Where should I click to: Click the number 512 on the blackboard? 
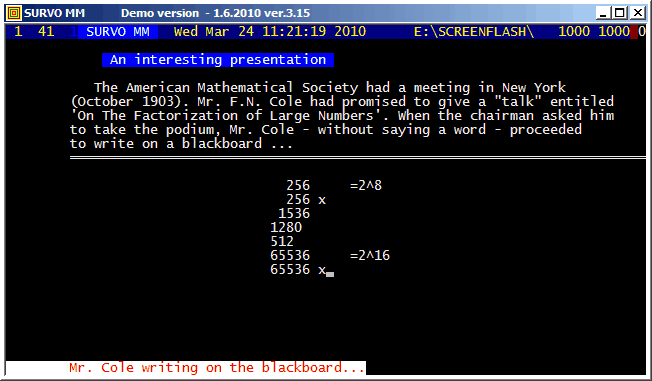[282, 241]
